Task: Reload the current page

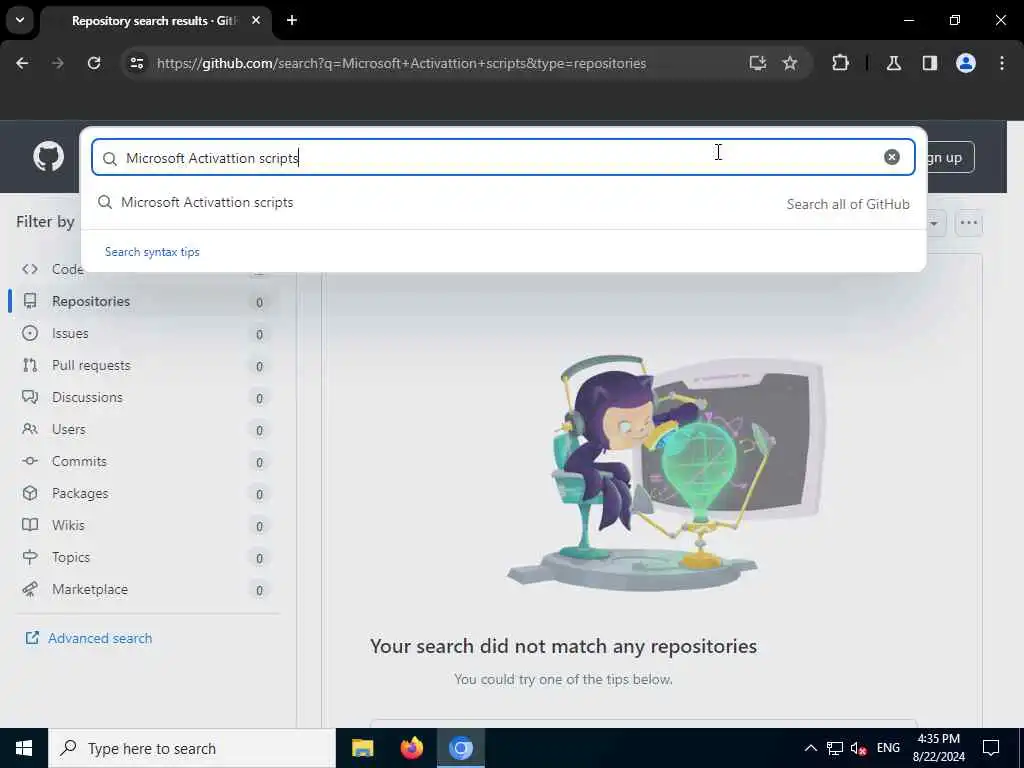Action: pos(94,63)
